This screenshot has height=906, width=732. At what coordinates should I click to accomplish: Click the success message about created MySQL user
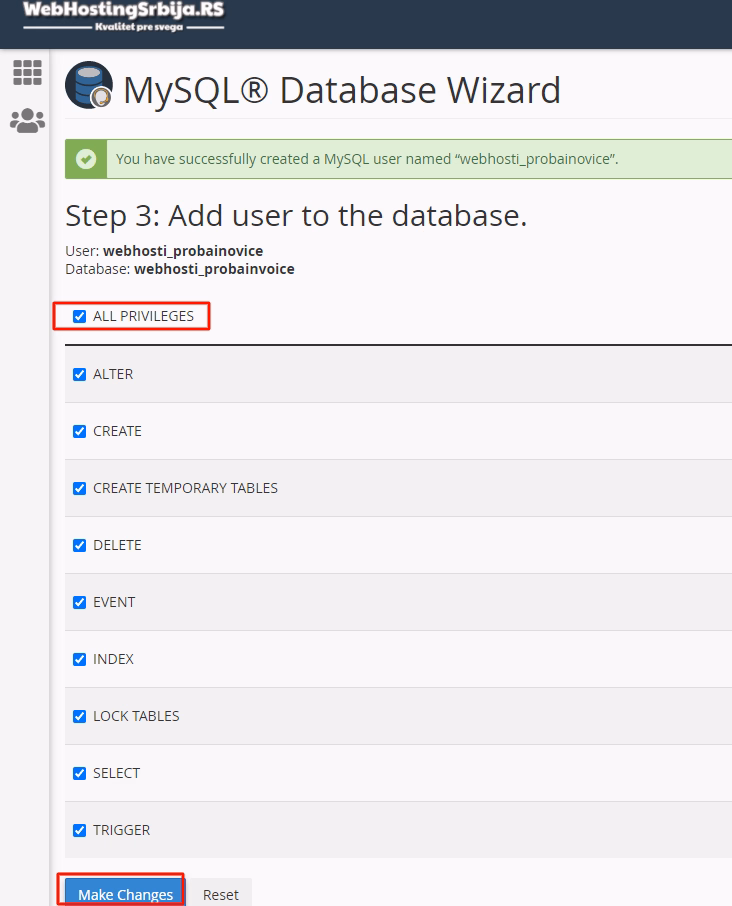[367, 159]
